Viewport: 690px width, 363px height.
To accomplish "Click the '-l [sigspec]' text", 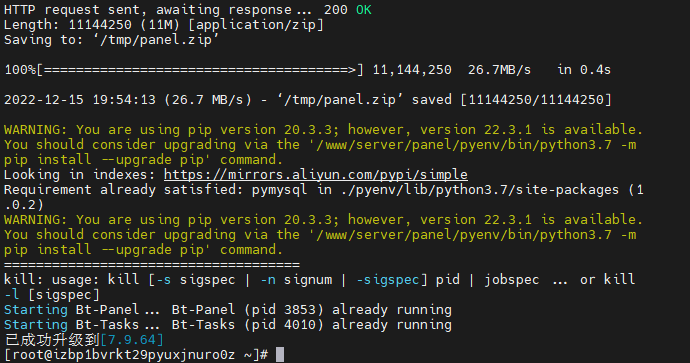I will [x=52, y=295].
